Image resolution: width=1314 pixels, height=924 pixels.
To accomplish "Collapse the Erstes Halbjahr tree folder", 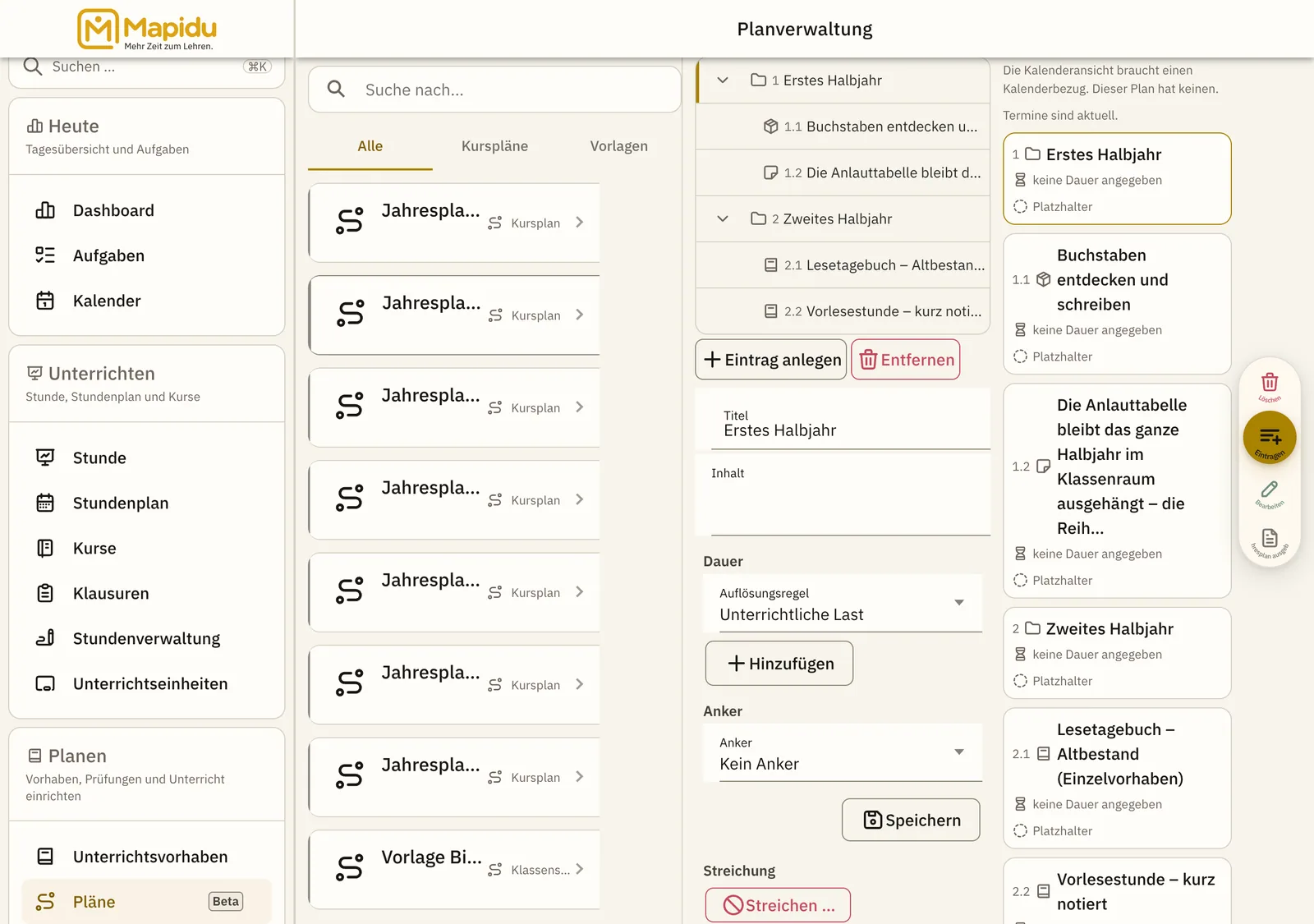I will click(x=723, y=80).
